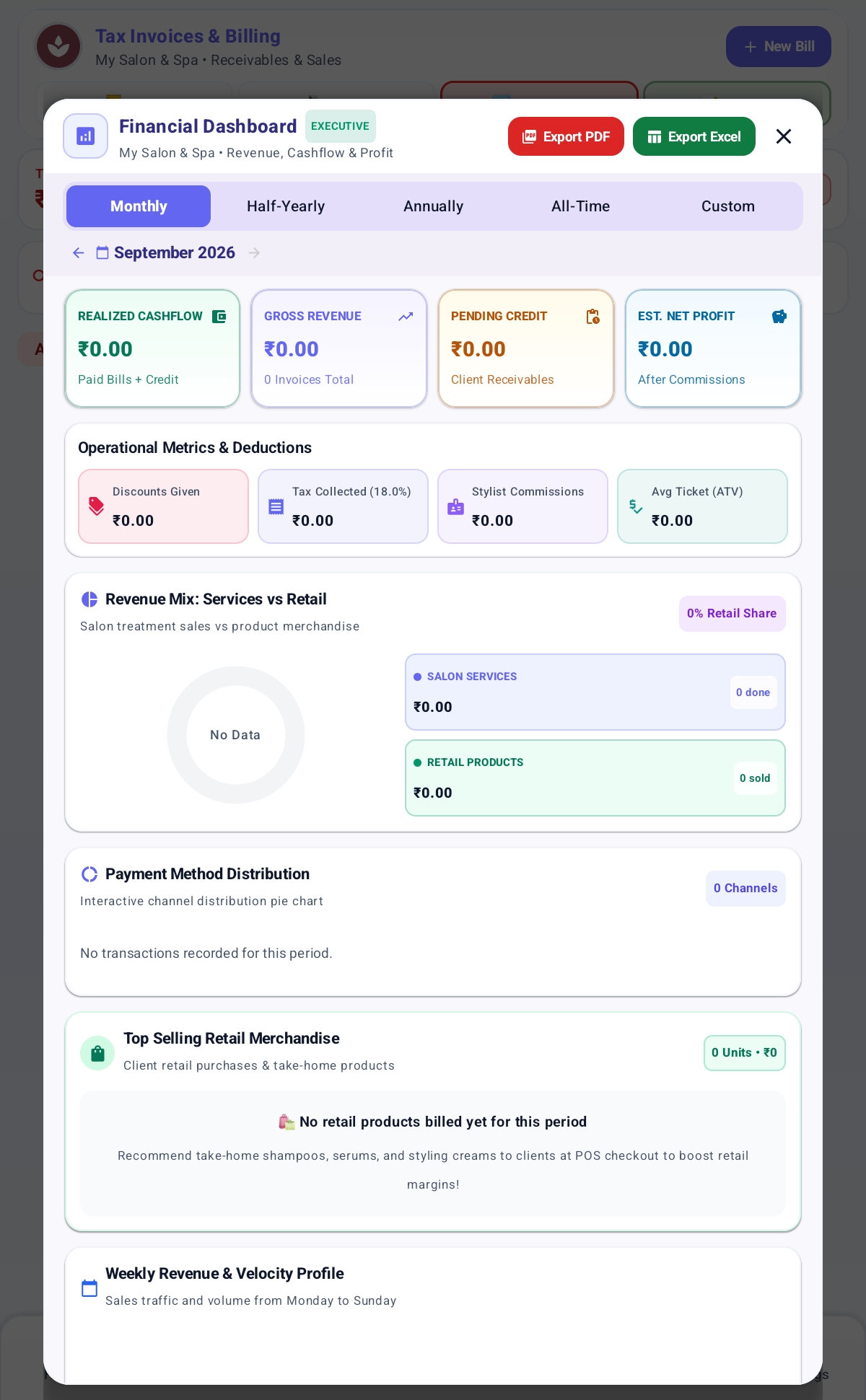Click New Bill in the background page
Image resolution: width=866 pixels, height=1400 pixels.
(x=779, y=47)
